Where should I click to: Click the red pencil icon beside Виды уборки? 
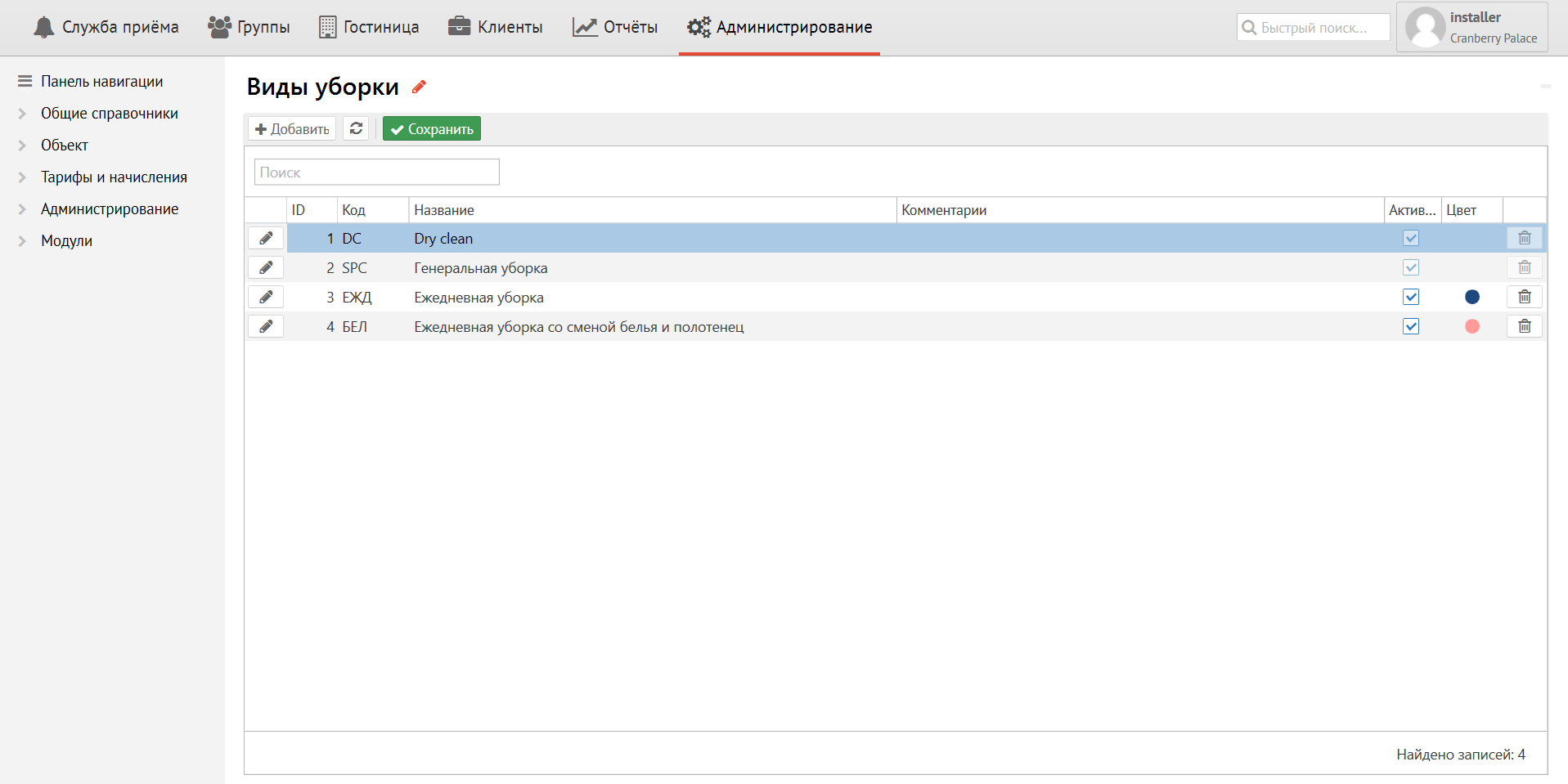pyautogui.click(x=419, y=87)
